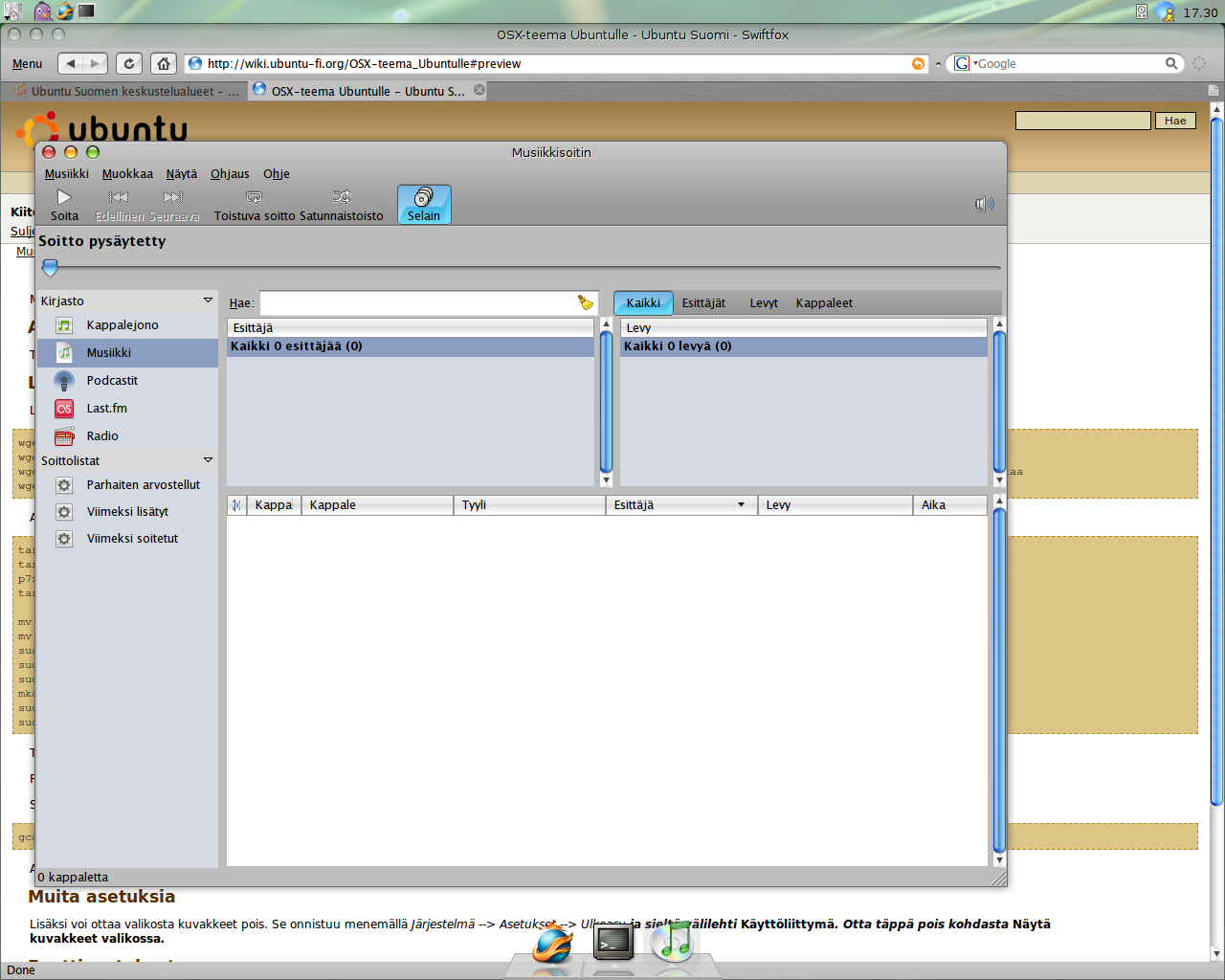Toggle the Satunnaistoisto shuffle icon
This screenshot has height=980, width=1225.
pyautogui.click(x=342, y=197)
